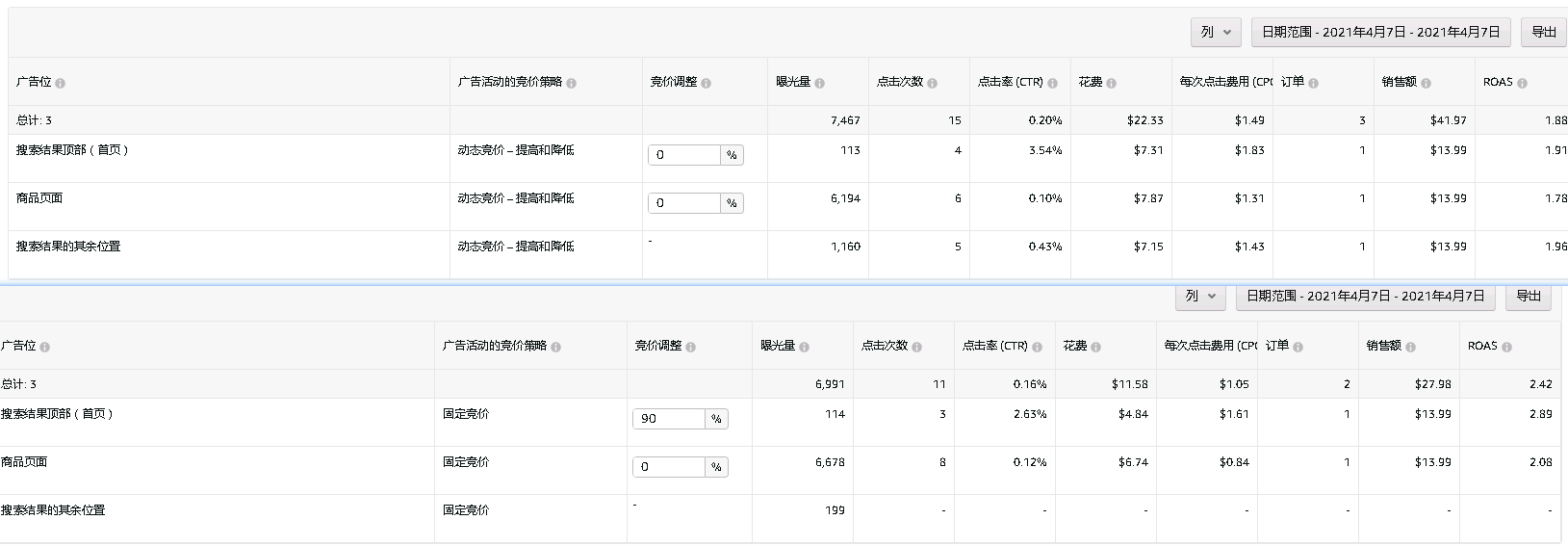Click info icon next to ROAS in top table
Screen dimensions: 1568x546
1522,84
